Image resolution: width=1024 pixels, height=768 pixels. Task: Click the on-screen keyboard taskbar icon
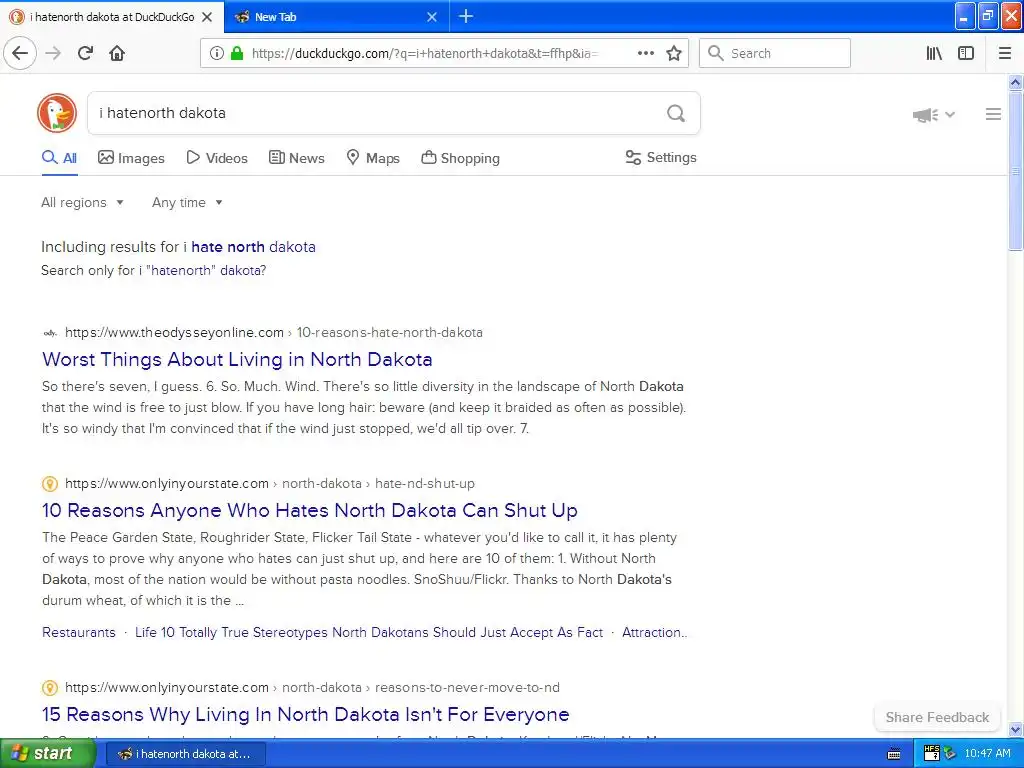tap(894, 754)
